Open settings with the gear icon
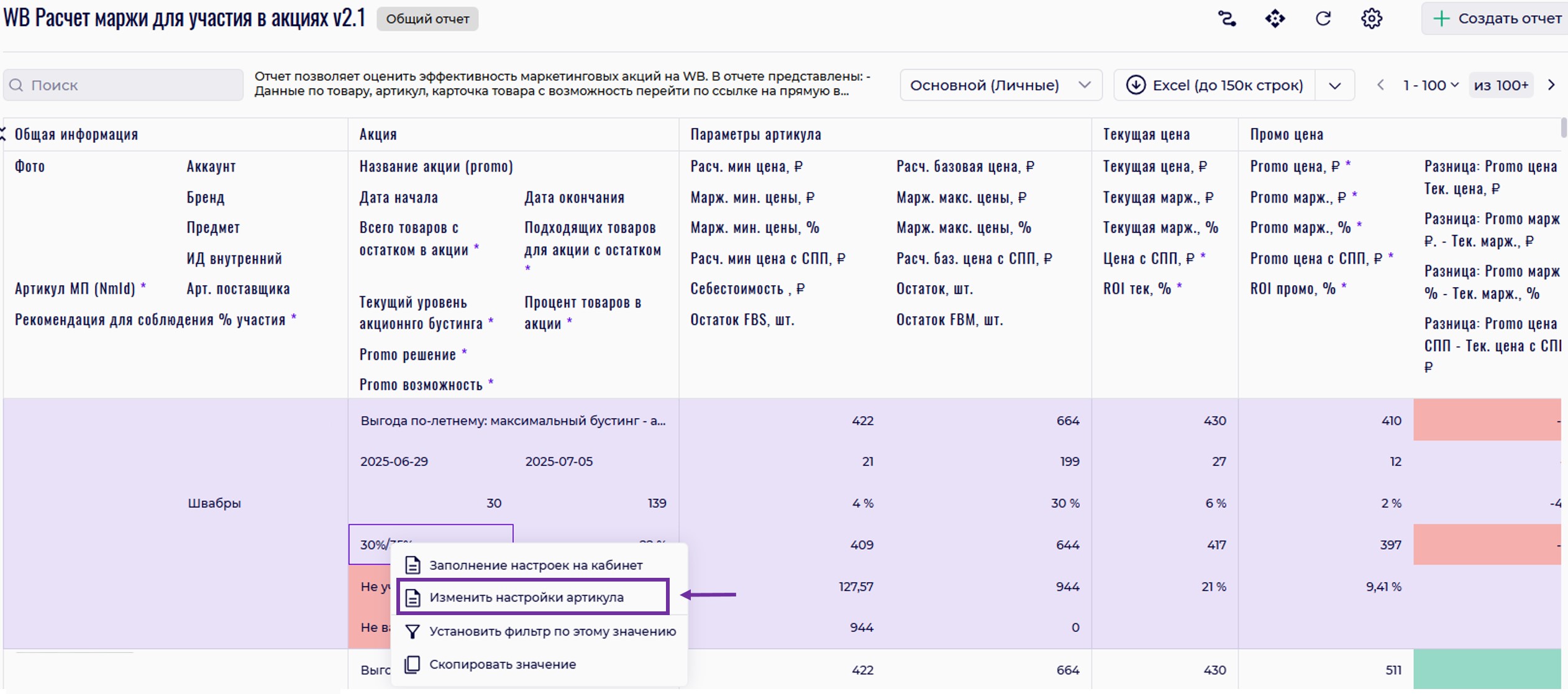This screenshot has width=1568, height=694. 1372,19
